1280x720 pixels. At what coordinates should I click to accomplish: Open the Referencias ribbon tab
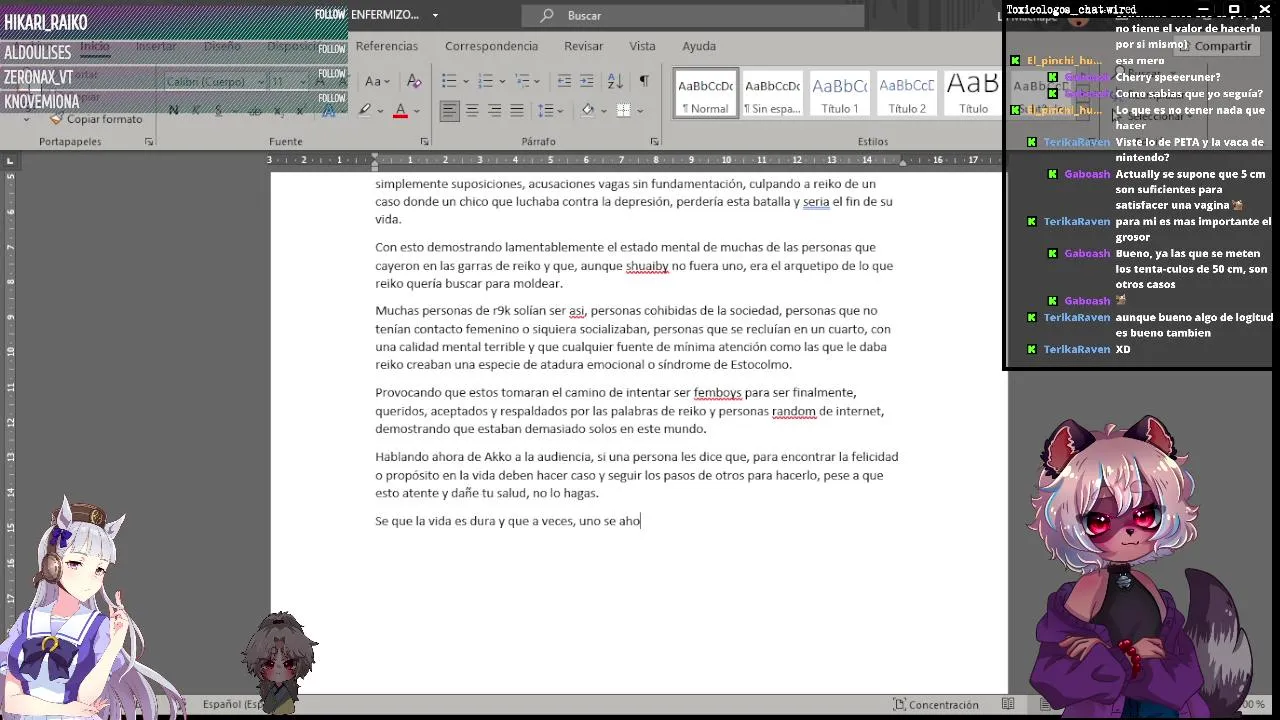(387, 46)
